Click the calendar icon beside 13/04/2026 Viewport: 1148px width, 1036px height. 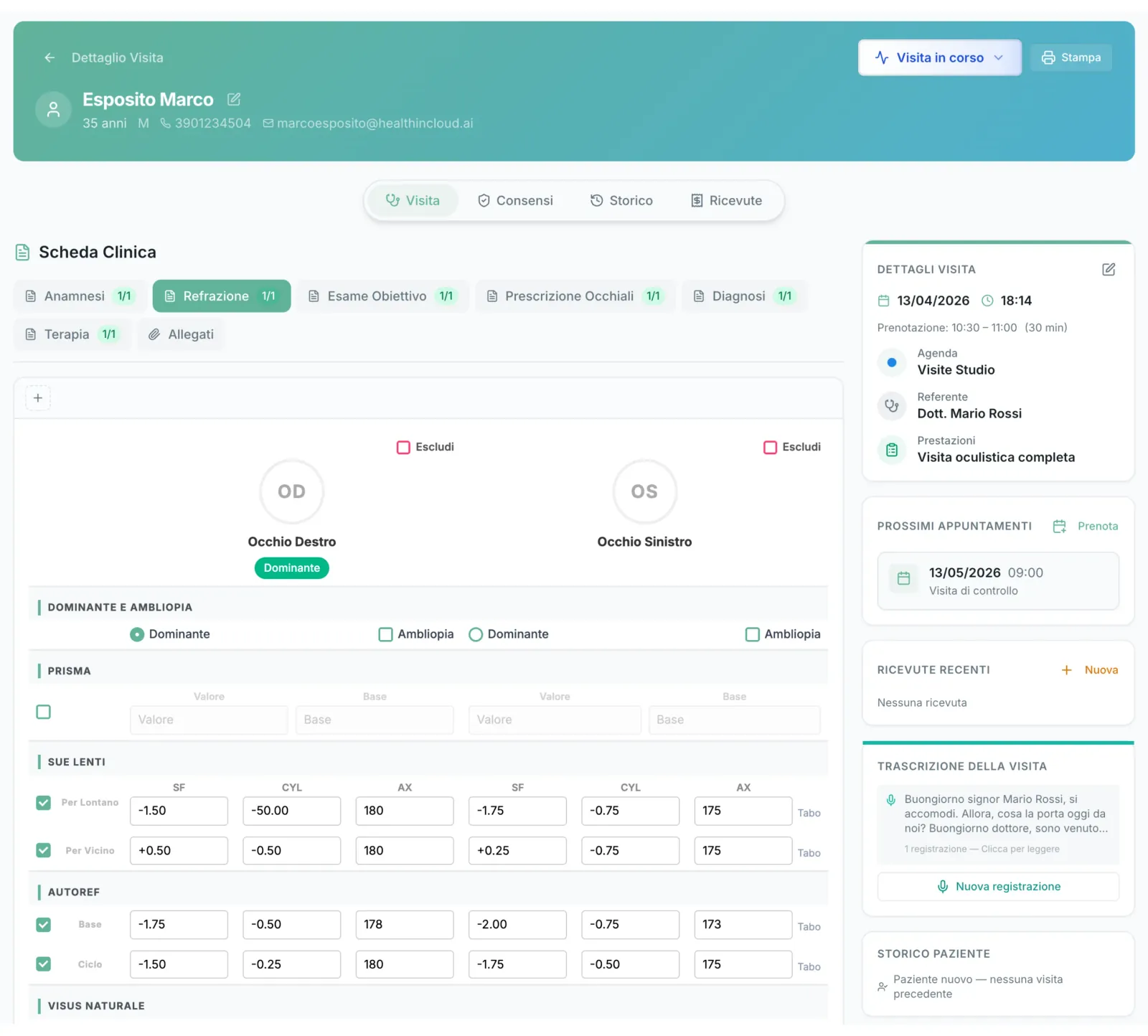[x=884, y=301]
